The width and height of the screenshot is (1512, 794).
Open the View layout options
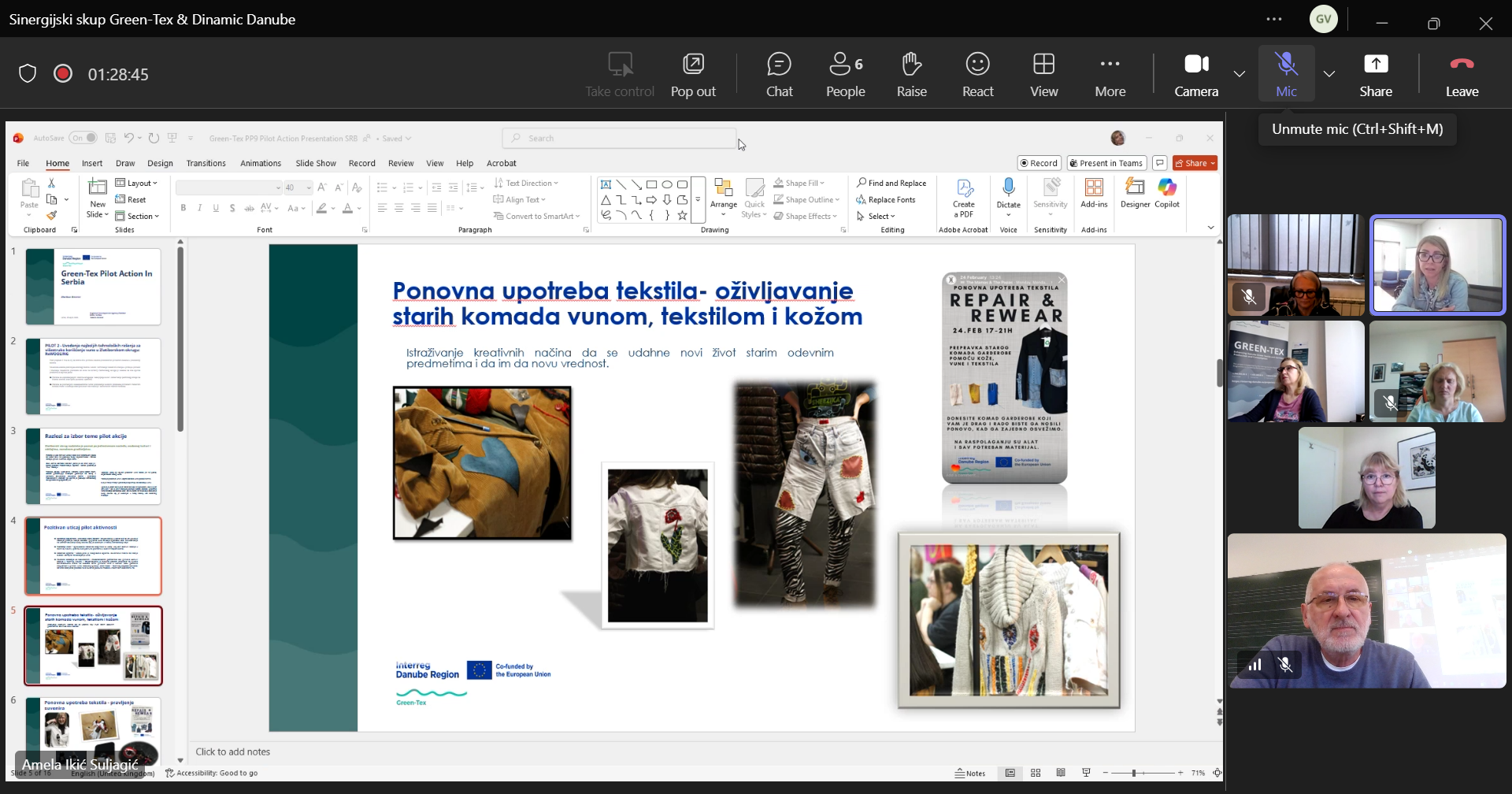click(1043, 74)
